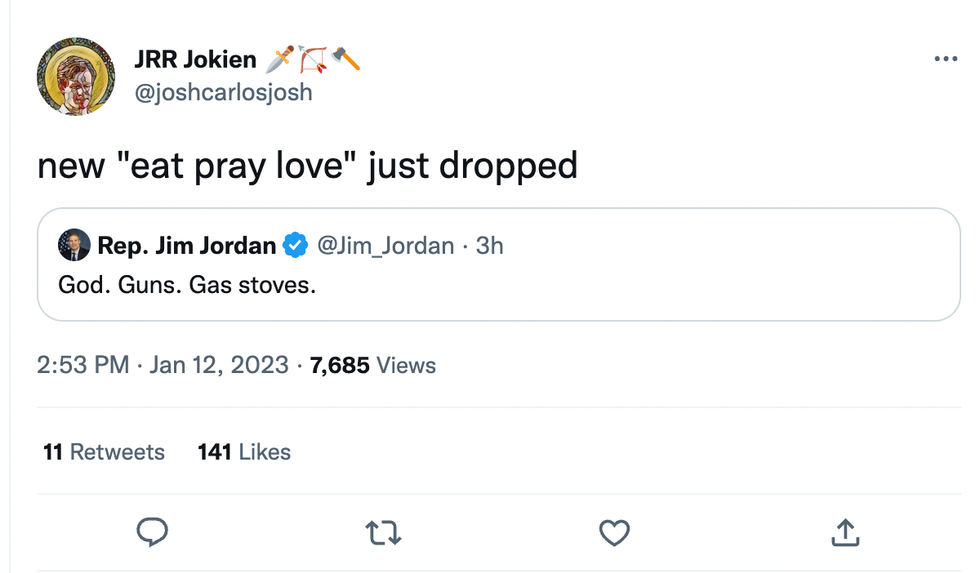Image resolution: width=980 pixels, height=573 pixels.
Task: Click the reply speech bubble icon
Action: (x=152, y=533)
